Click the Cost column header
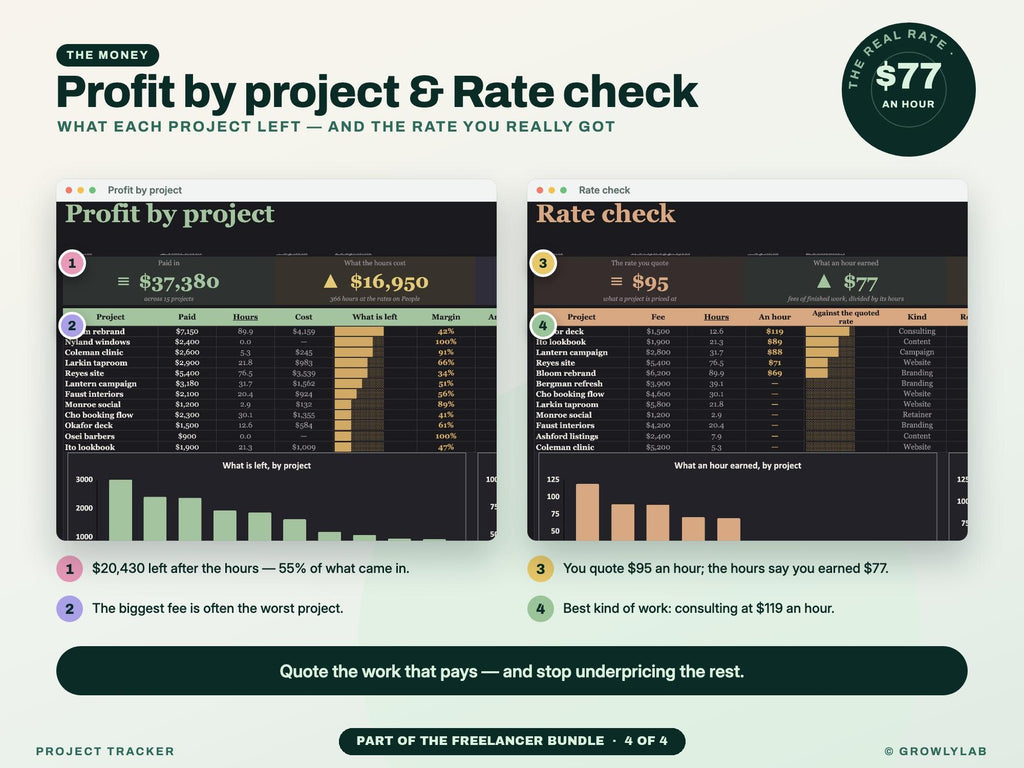 tap(304, 317)
